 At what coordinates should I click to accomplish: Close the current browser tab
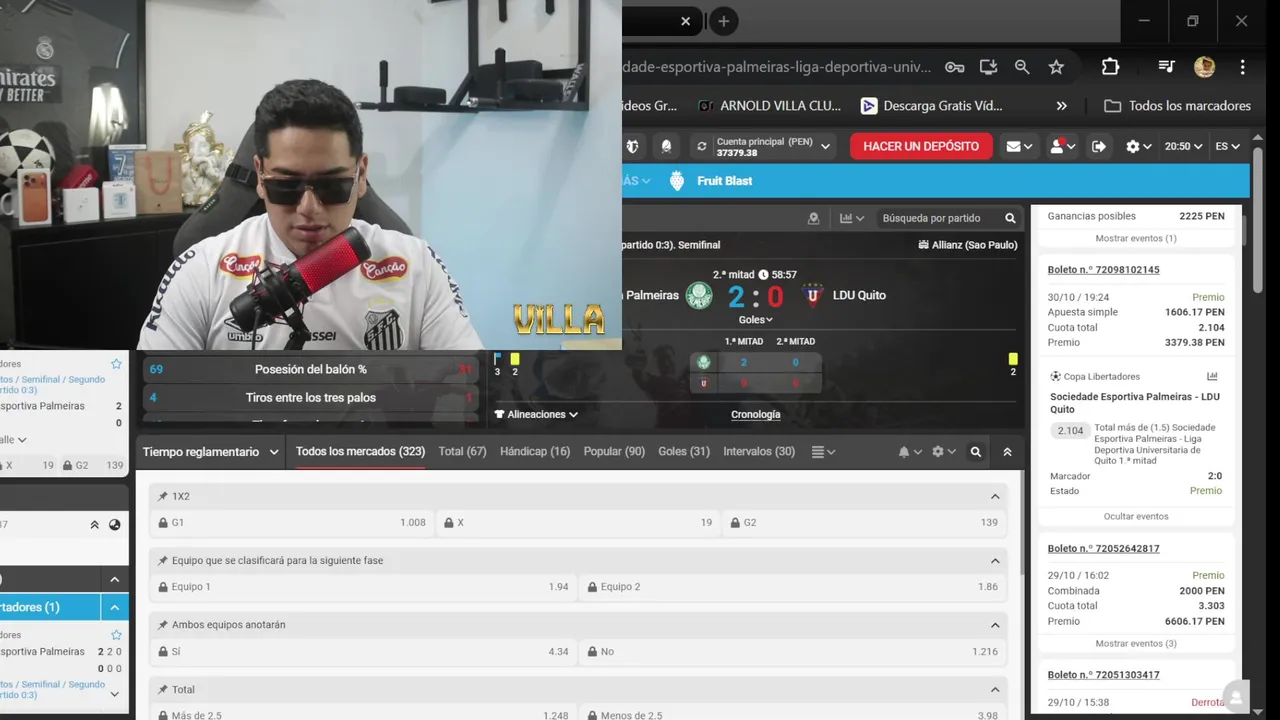point(685,21)
